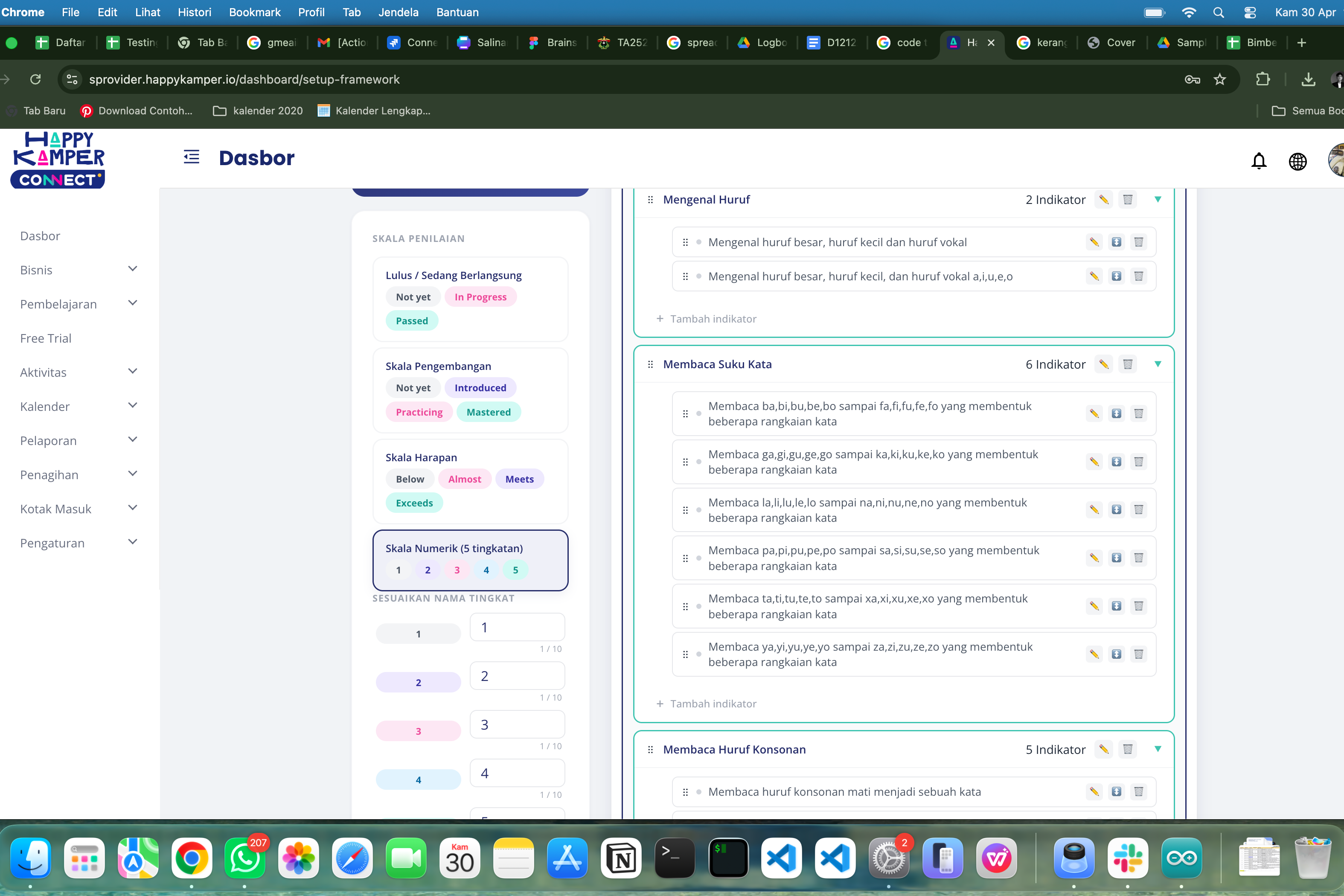Switch to the Cover browser tab
This screenshot has height=896, width=1344.
pyautogui.click(x=1112, y=42)
